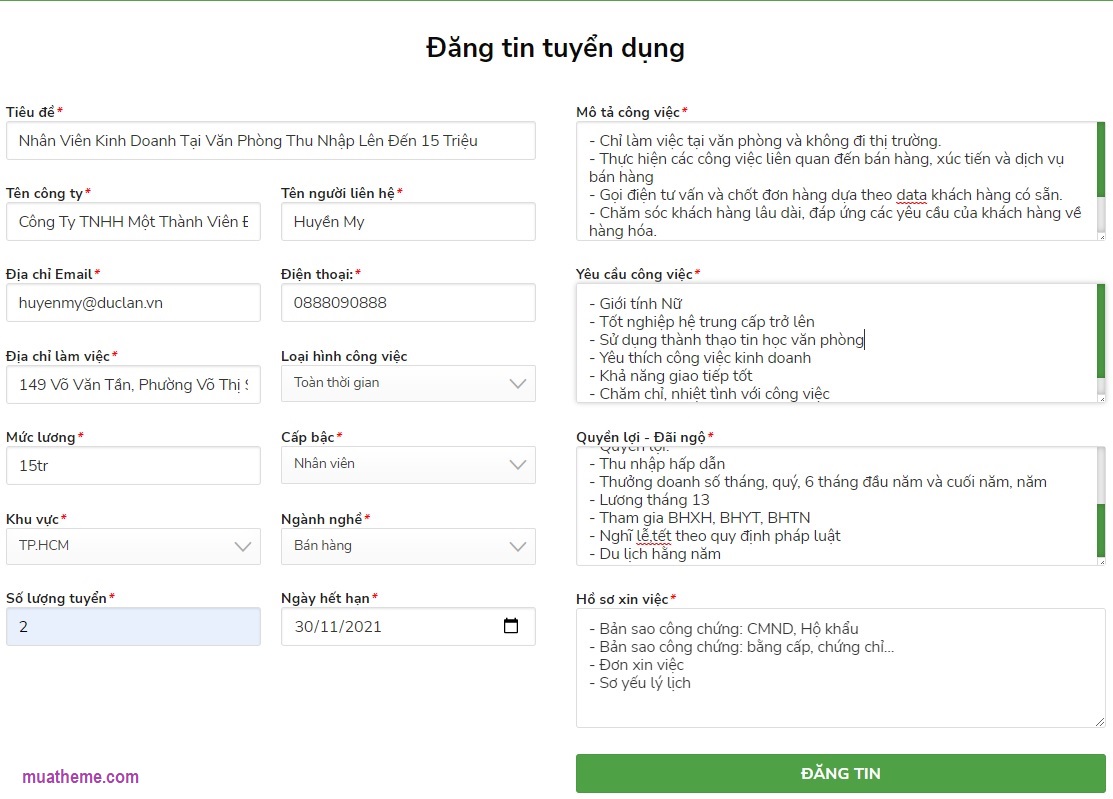Open the Ngành nghề dropdown

point(408,546)
